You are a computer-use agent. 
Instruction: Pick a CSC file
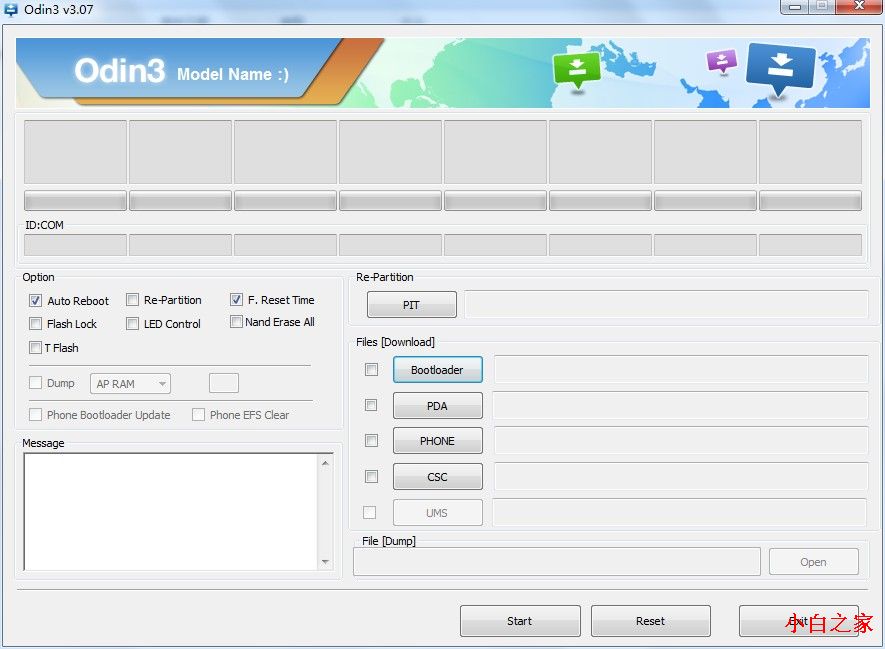pos(437,477)
